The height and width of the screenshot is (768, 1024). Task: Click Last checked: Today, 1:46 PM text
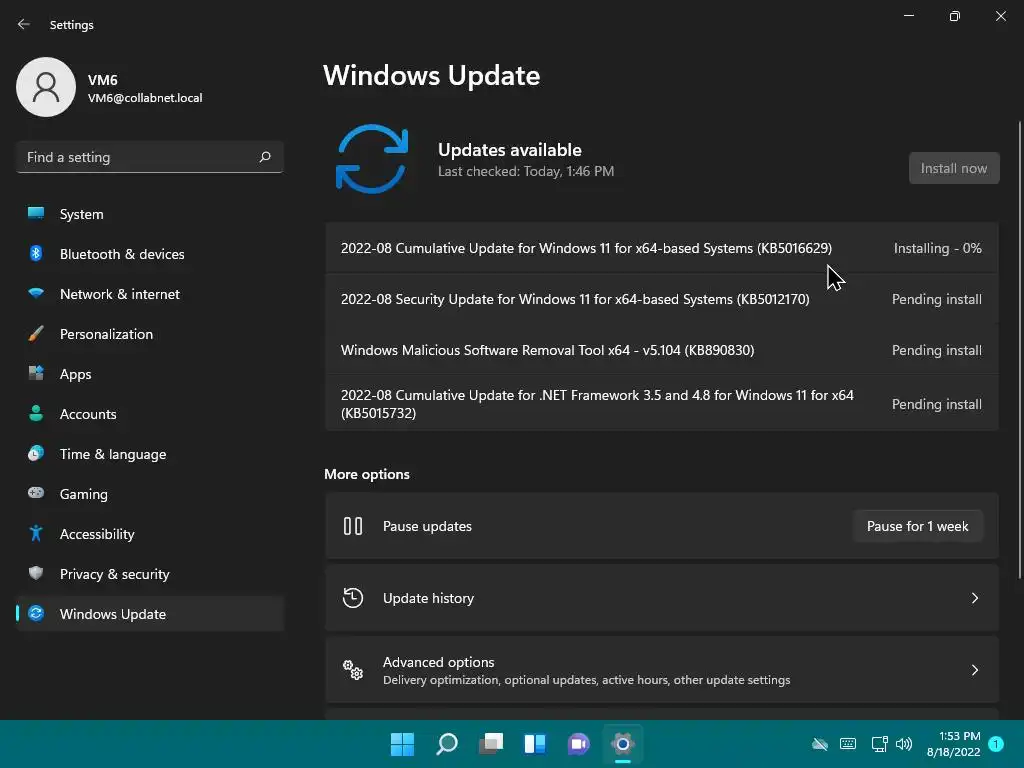tap(526, 171)
